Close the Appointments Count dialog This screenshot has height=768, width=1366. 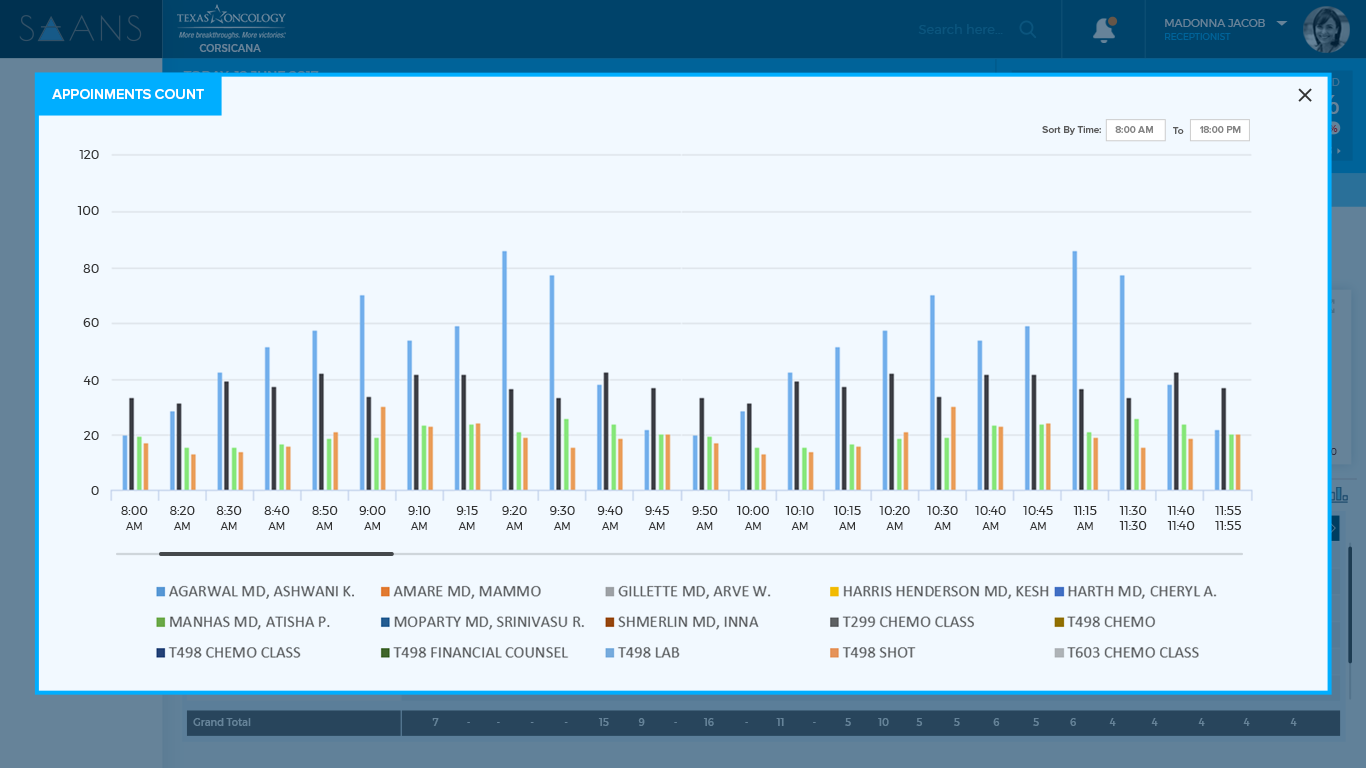tap(1304, 95)
